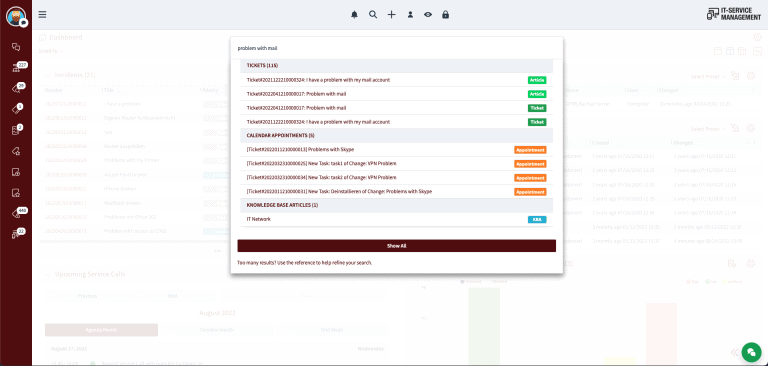Open the notifications bell
The image size is (768, 366).
(355, 15)
